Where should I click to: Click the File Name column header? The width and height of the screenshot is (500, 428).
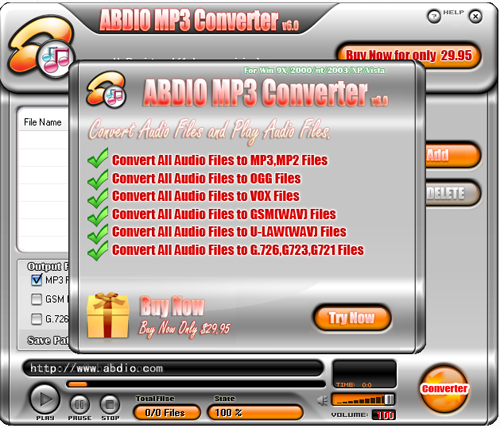tap(43, 122)
